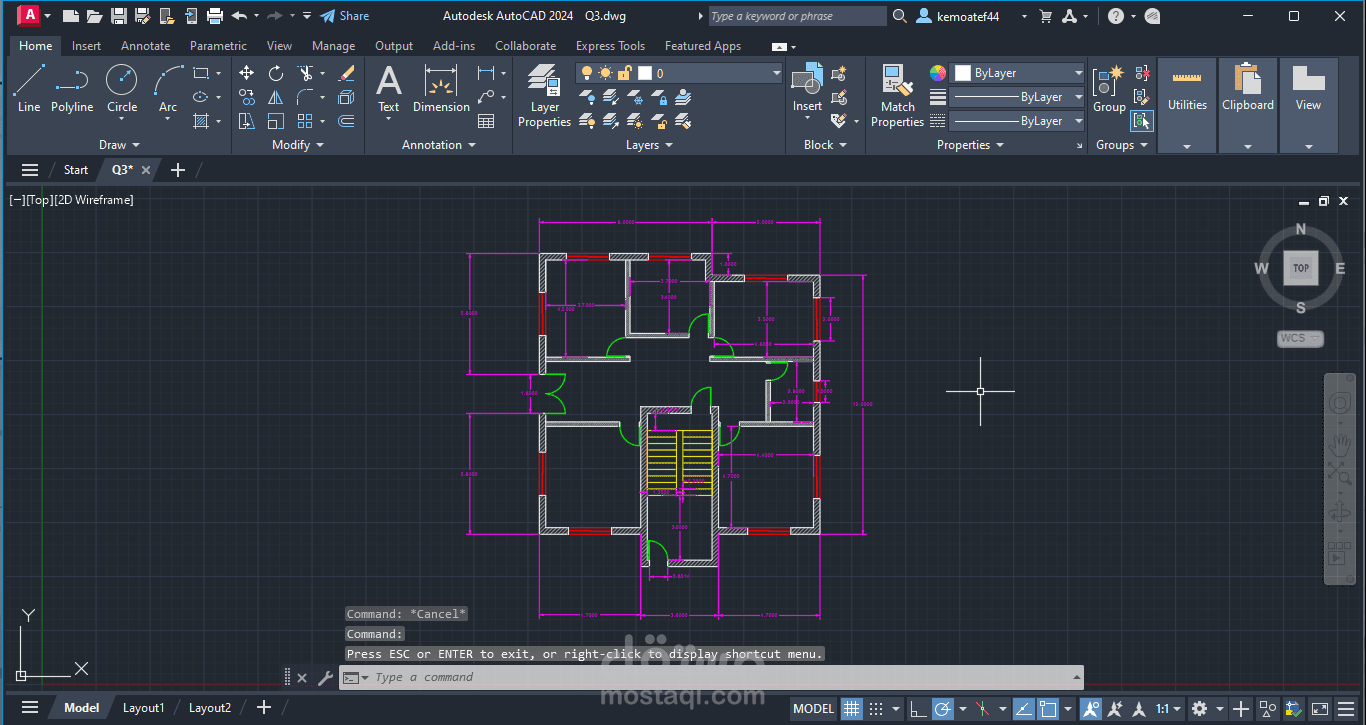Open the Layout1 tab
Screen dimensions: 1366x725
click(x=143, y=707)
